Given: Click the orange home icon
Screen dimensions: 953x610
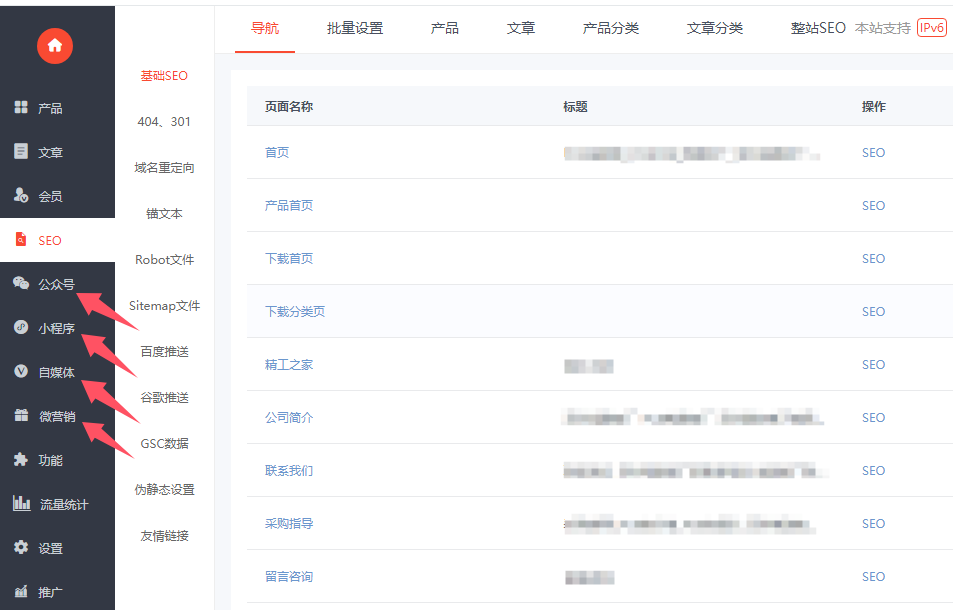Looking at the screenshot, I should click(x=55, y=45).
